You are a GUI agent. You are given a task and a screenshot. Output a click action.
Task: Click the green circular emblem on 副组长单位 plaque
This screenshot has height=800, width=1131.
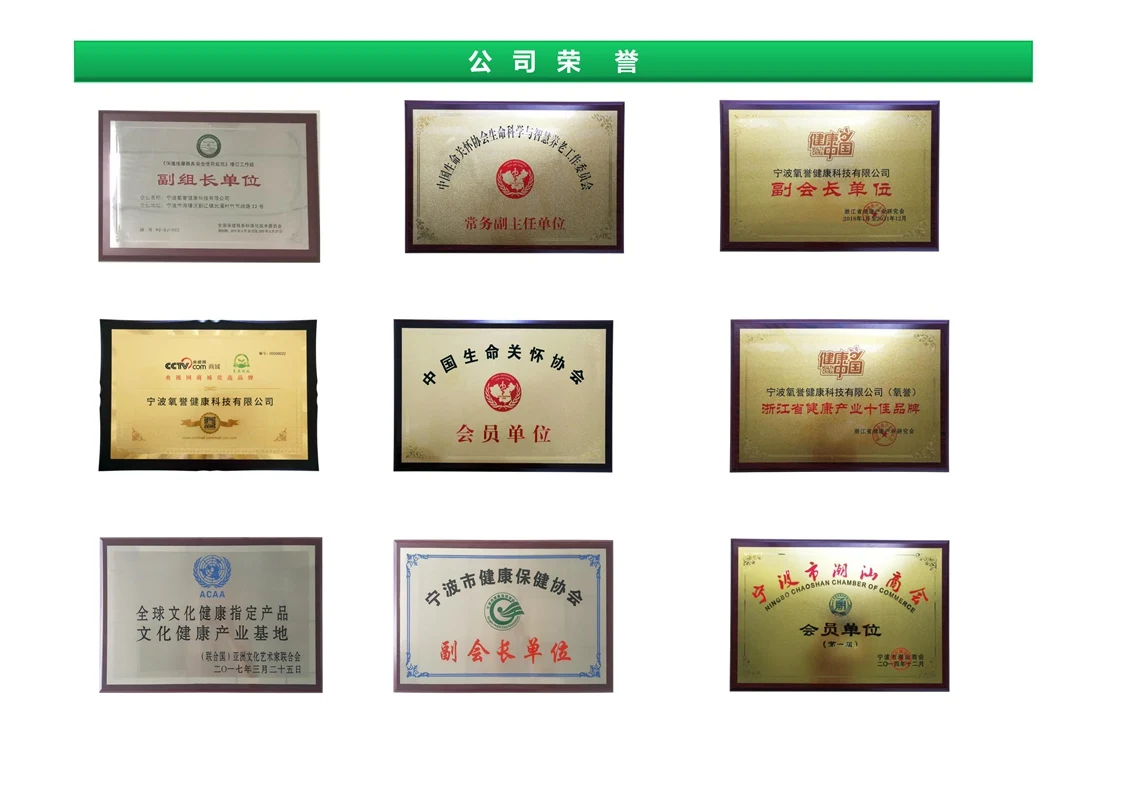(x=209, y=146)
